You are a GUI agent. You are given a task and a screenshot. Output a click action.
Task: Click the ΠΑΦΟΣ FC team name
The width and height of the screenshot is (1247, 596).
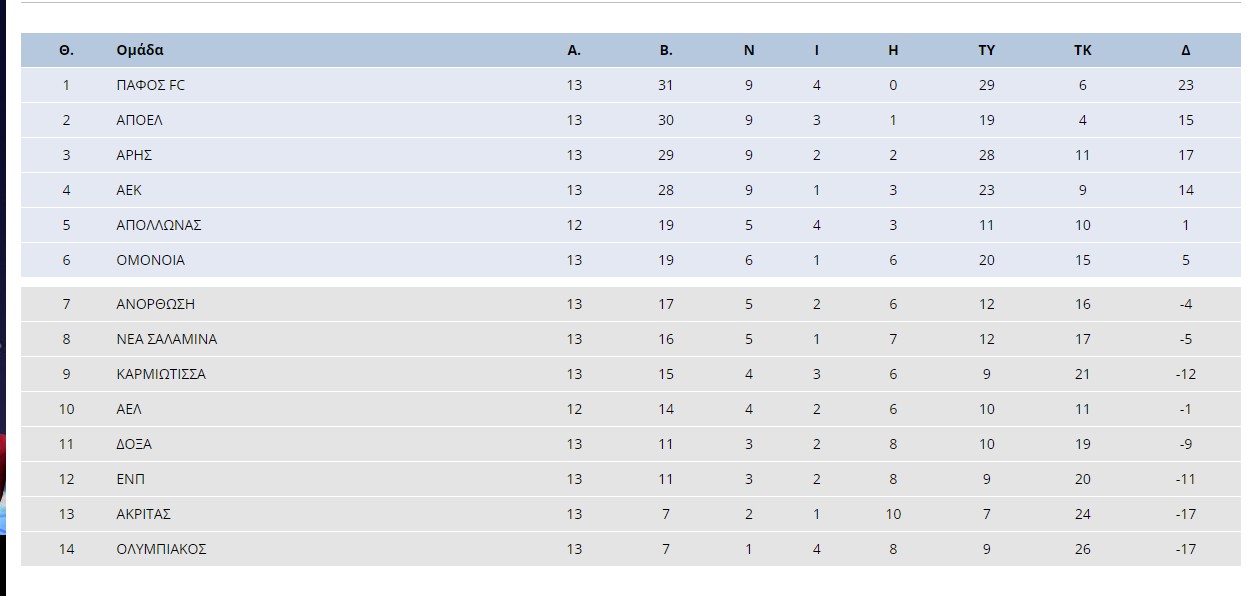150,85
